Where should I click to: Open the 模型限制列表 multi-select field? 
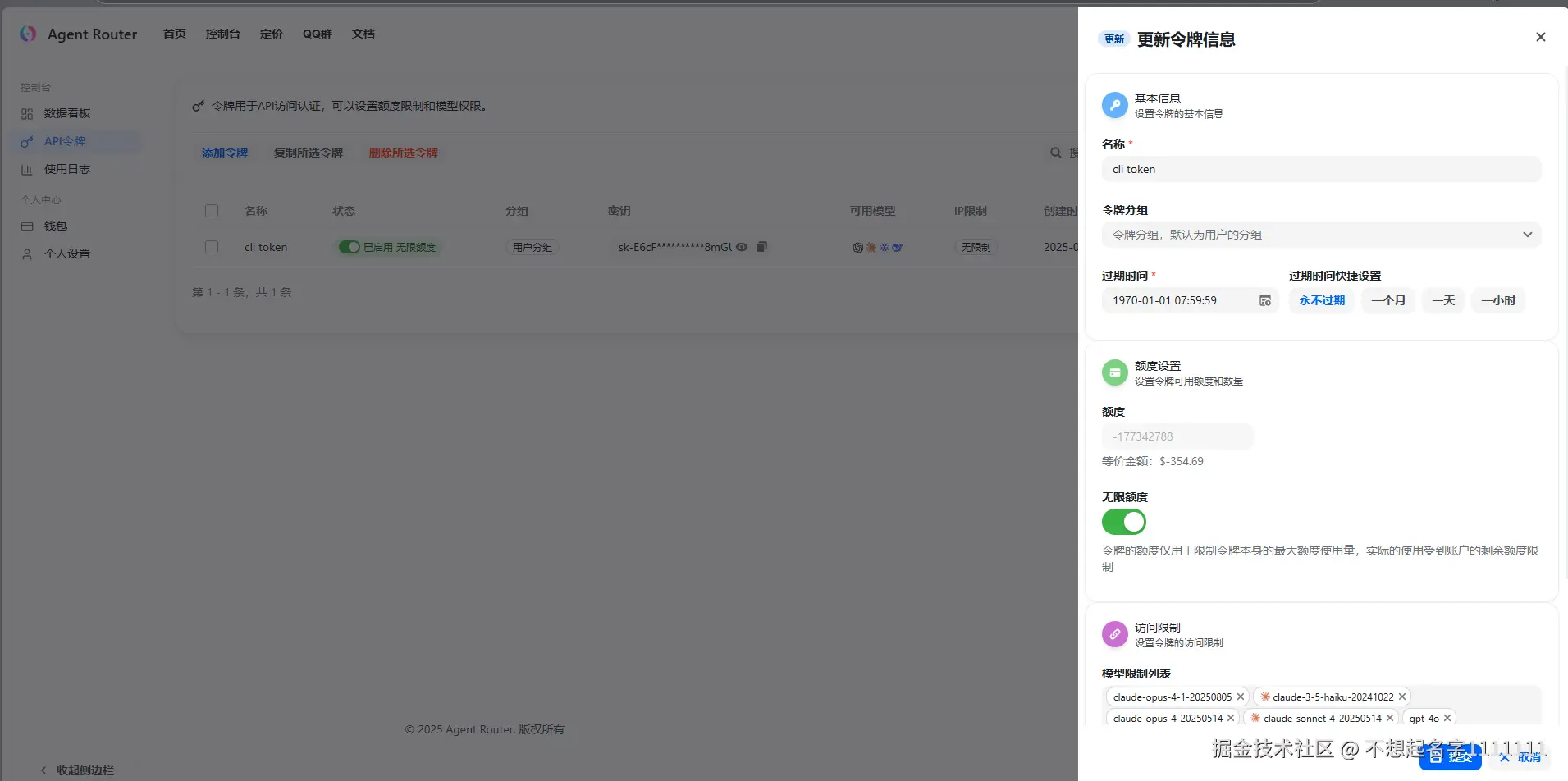pos(1321,706)
